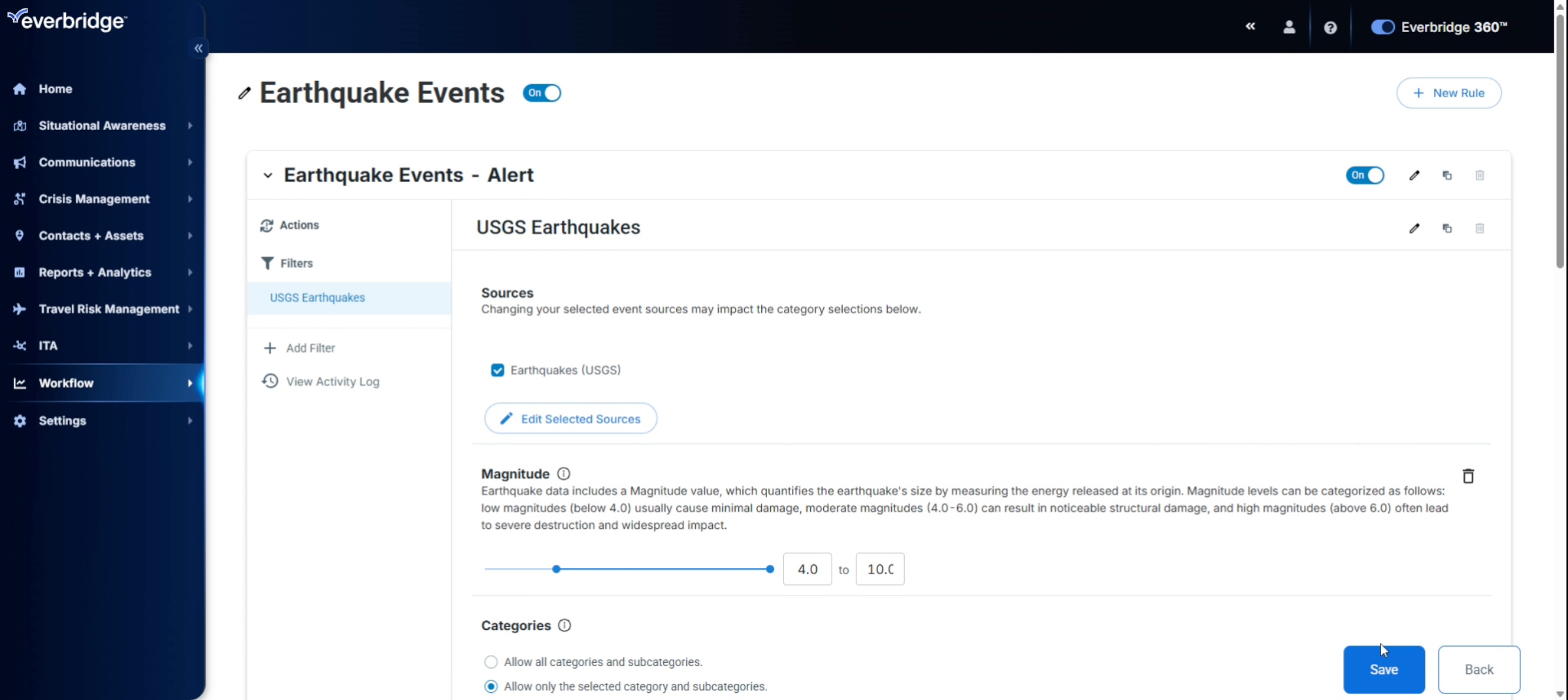Viewport: 1568px width, 700px height.
Task: Open the help icon in top bar
Action: point(1330,27)
